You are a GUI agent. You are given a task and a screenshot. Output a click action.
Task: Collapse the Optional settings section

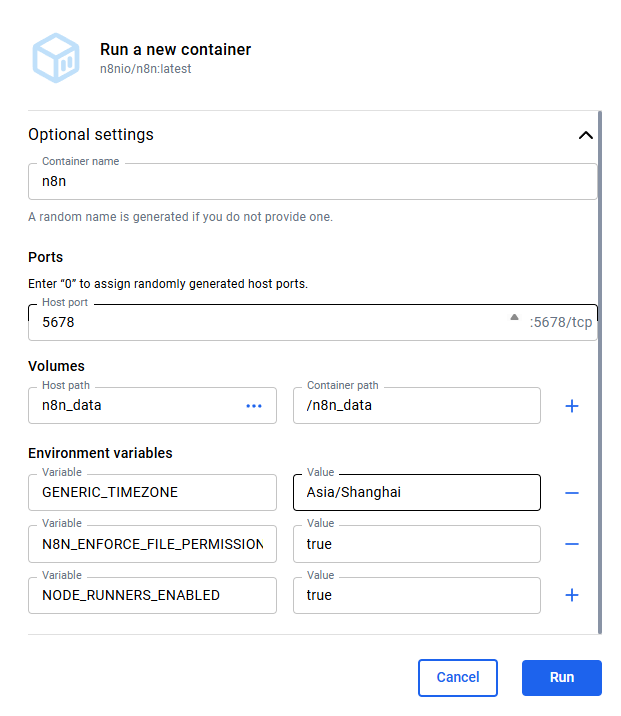586,135
